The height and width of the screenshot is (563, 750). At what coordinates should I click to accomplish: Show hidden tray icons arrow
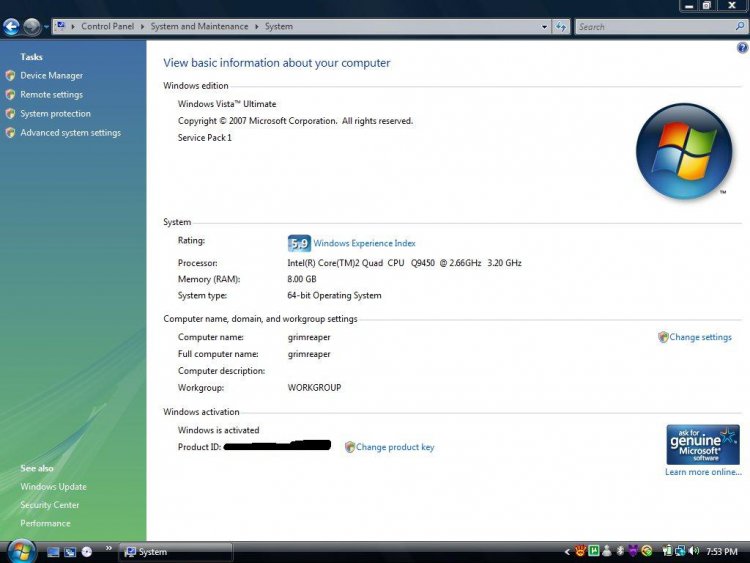[x=567, y=552]
